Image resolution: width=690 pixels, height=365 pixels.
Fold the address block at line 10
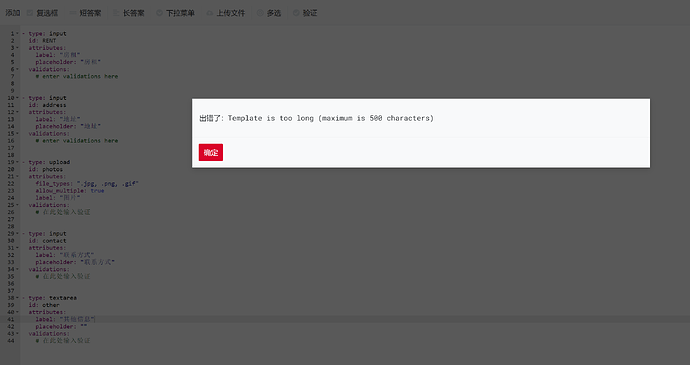(x=18, y=98)
